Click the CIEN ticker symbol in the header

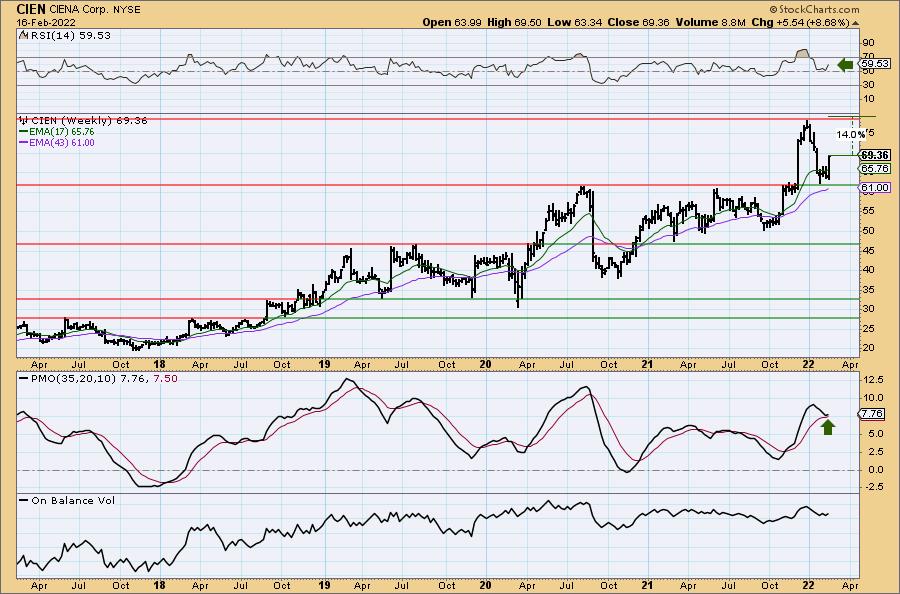[31, 10]
